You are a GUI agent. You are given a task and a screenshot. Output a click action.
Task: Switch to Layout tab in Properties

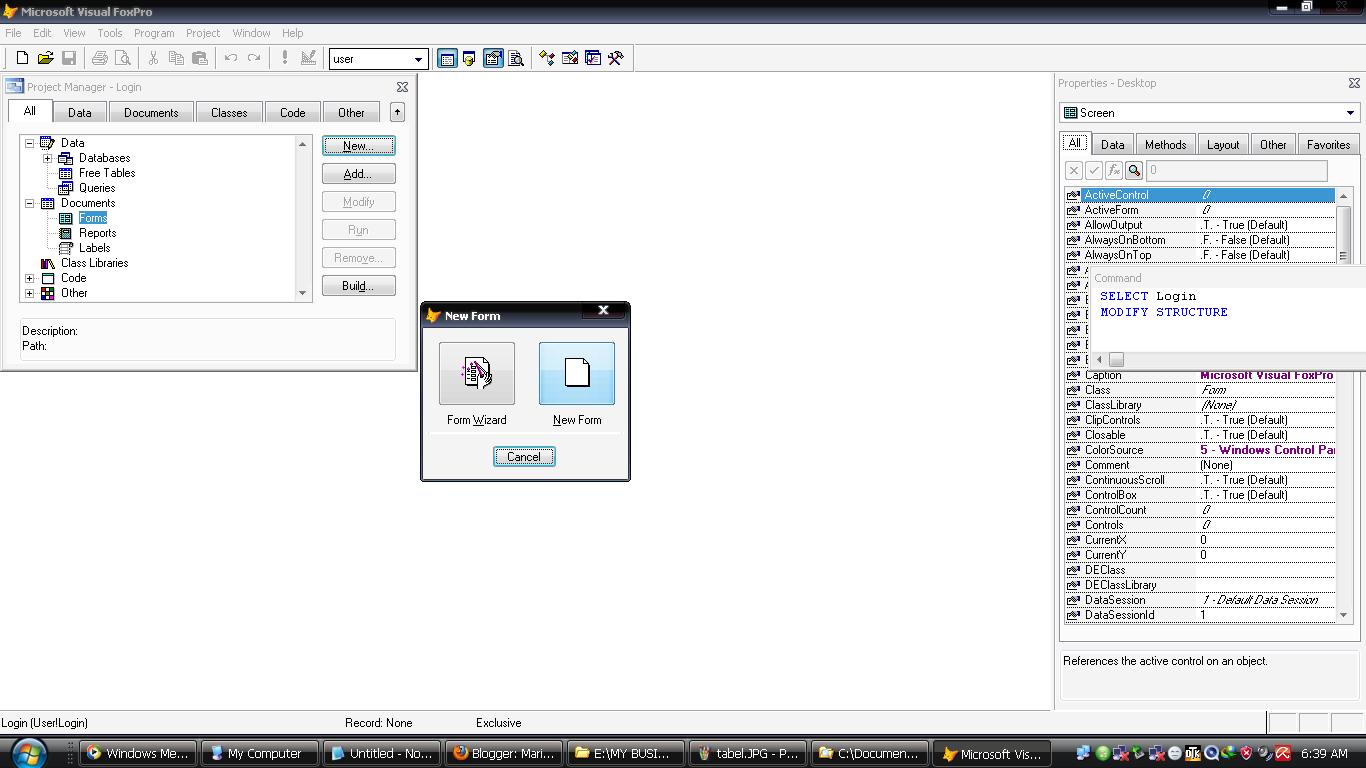(x=1223, y=145)
